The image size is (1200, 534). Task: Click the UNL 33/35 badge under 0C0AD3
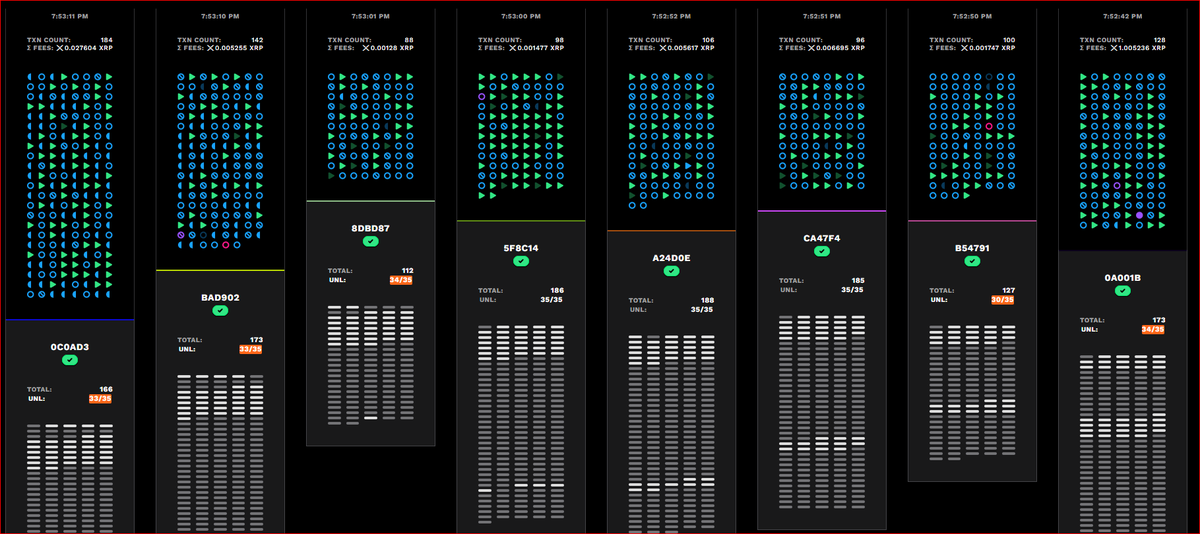click(x=100, y=399)
